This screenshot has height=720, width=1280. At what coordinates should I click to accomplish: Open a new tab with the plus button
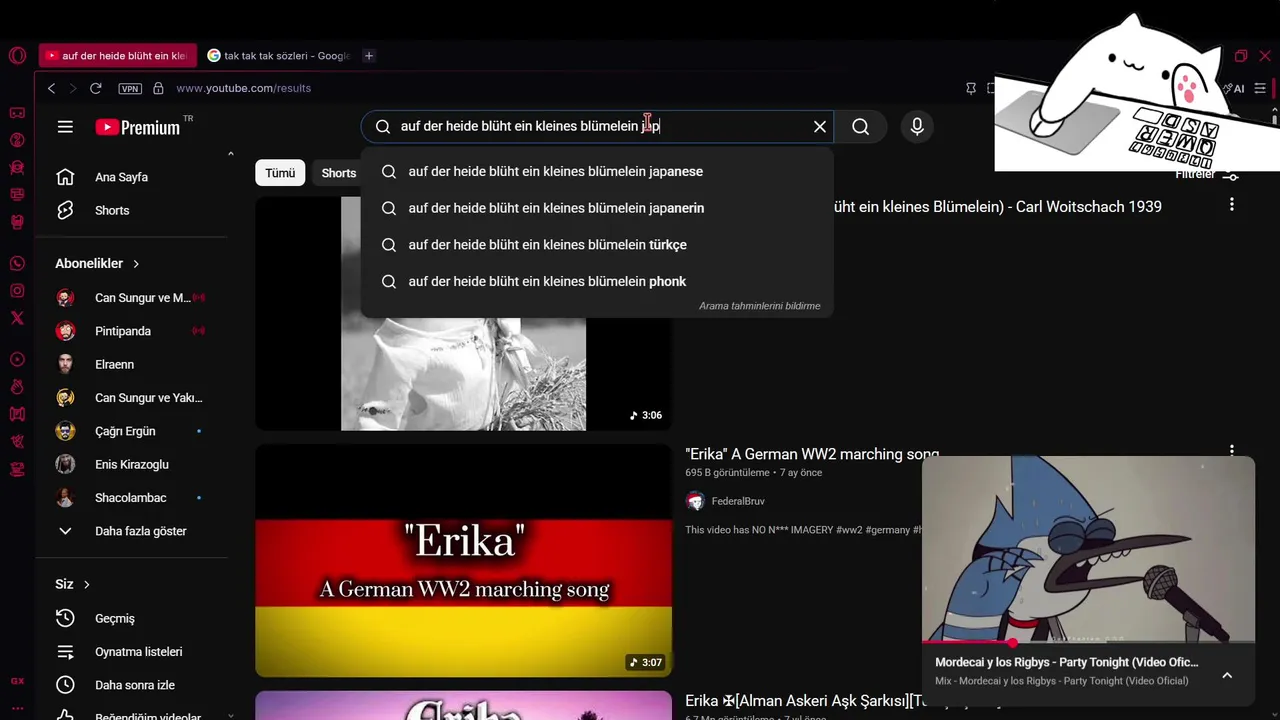pos(369,56)
